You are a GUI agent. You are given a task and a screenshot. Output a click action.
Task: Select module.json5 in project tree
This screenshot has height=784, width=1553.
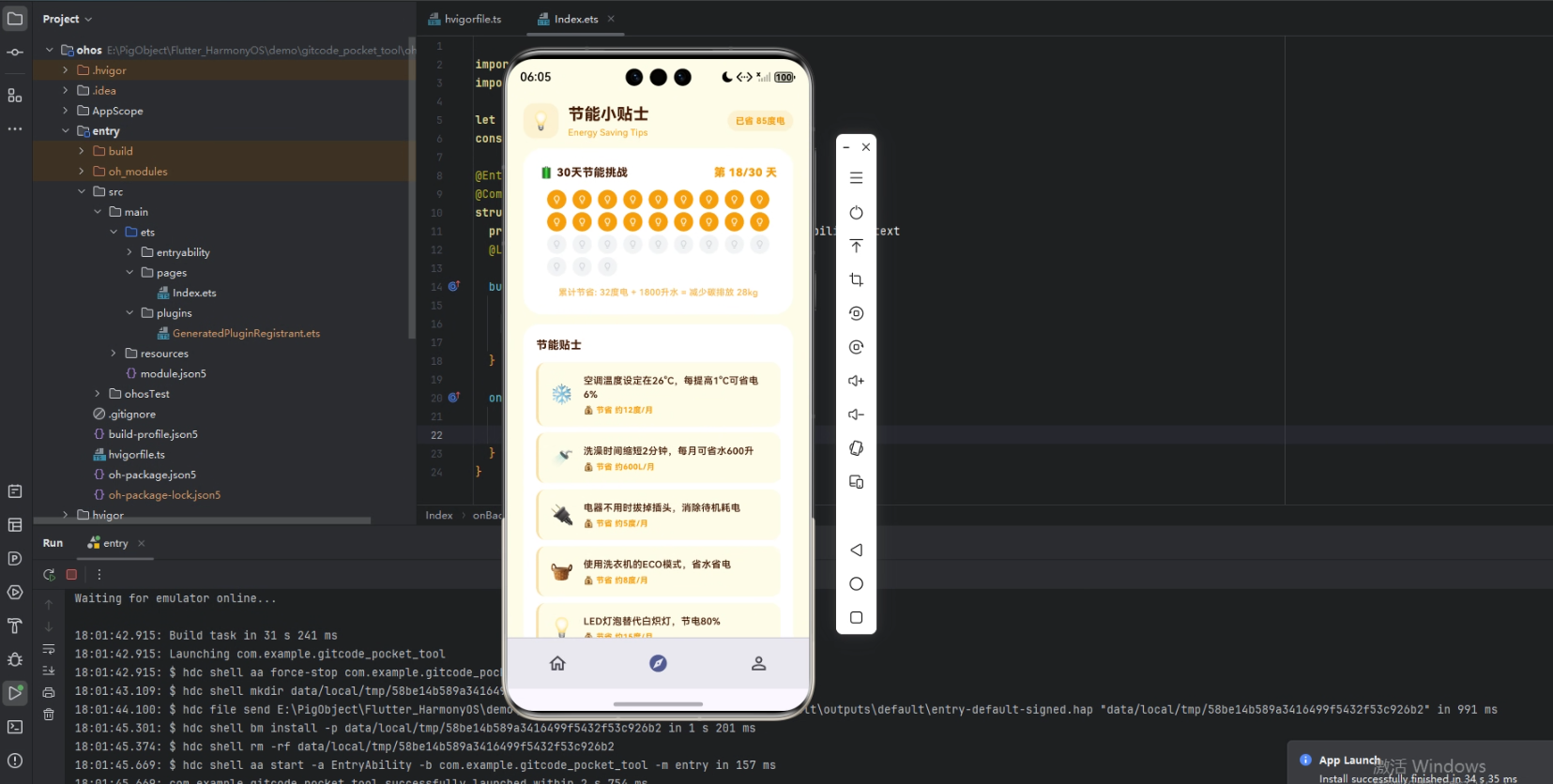(165, 373)
